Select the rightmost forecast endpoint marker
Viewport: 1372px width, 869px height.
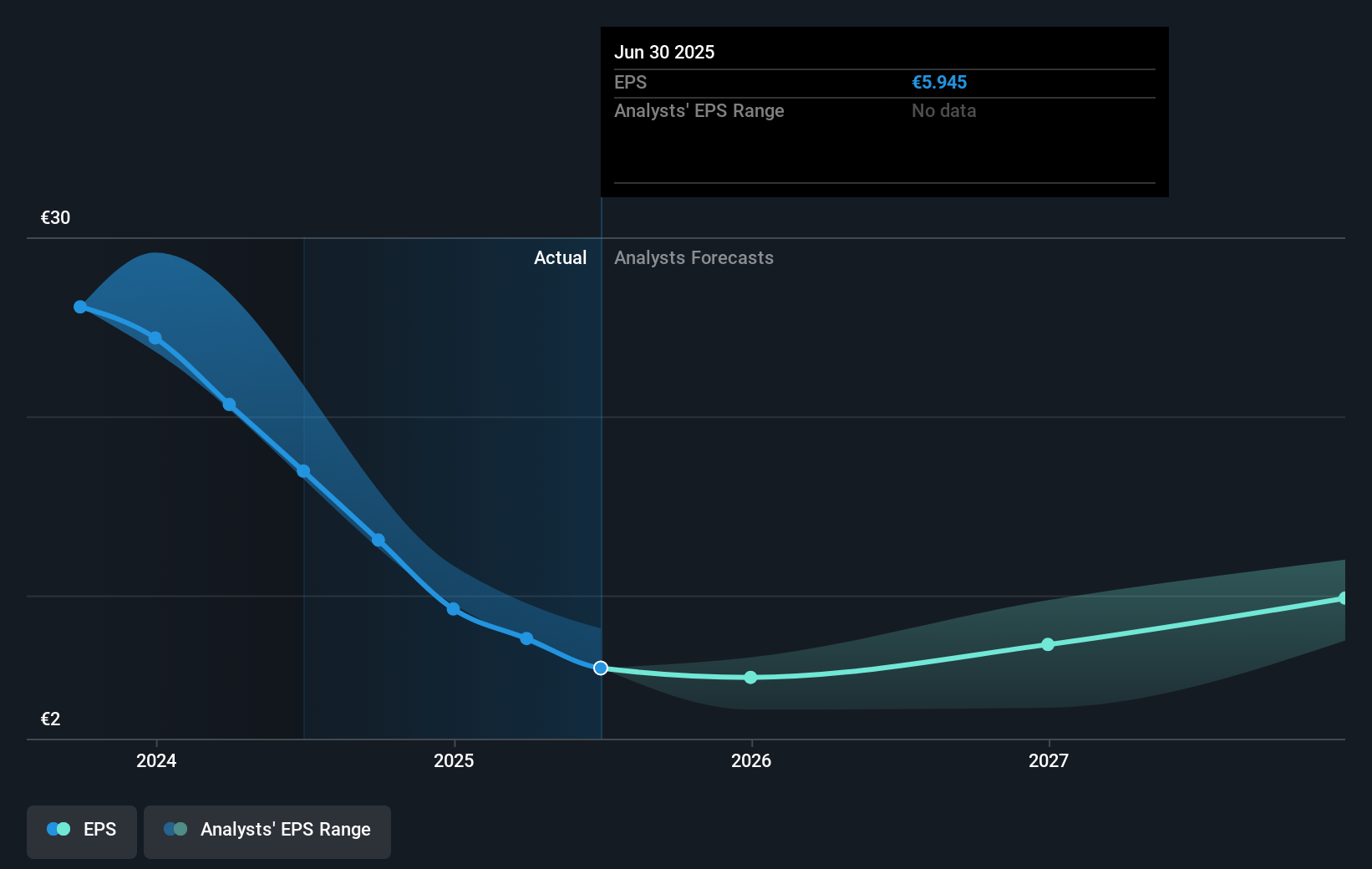[1344, 597]
